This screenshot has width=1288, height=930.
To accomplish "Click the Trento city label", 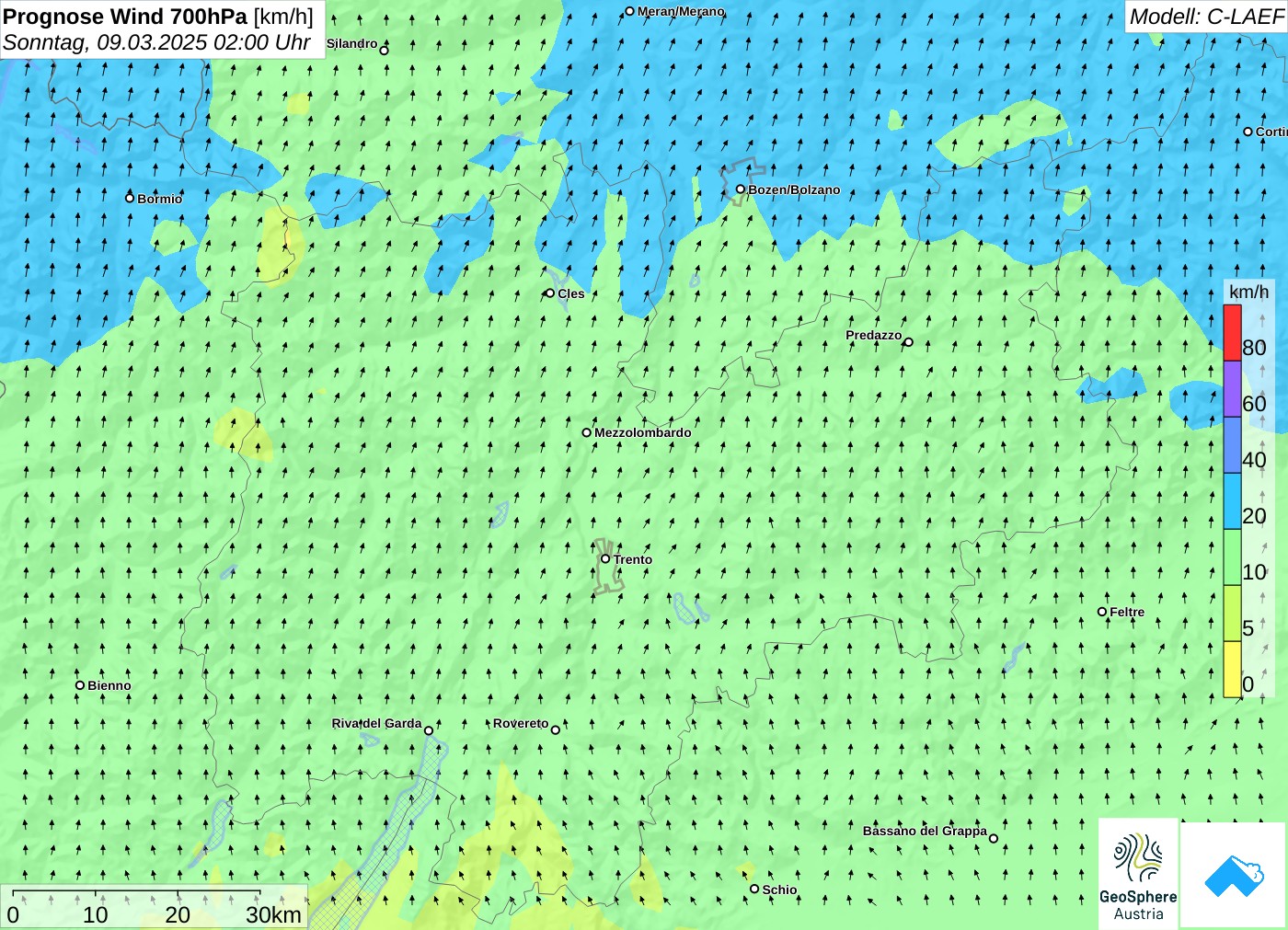I will (633, 559).
